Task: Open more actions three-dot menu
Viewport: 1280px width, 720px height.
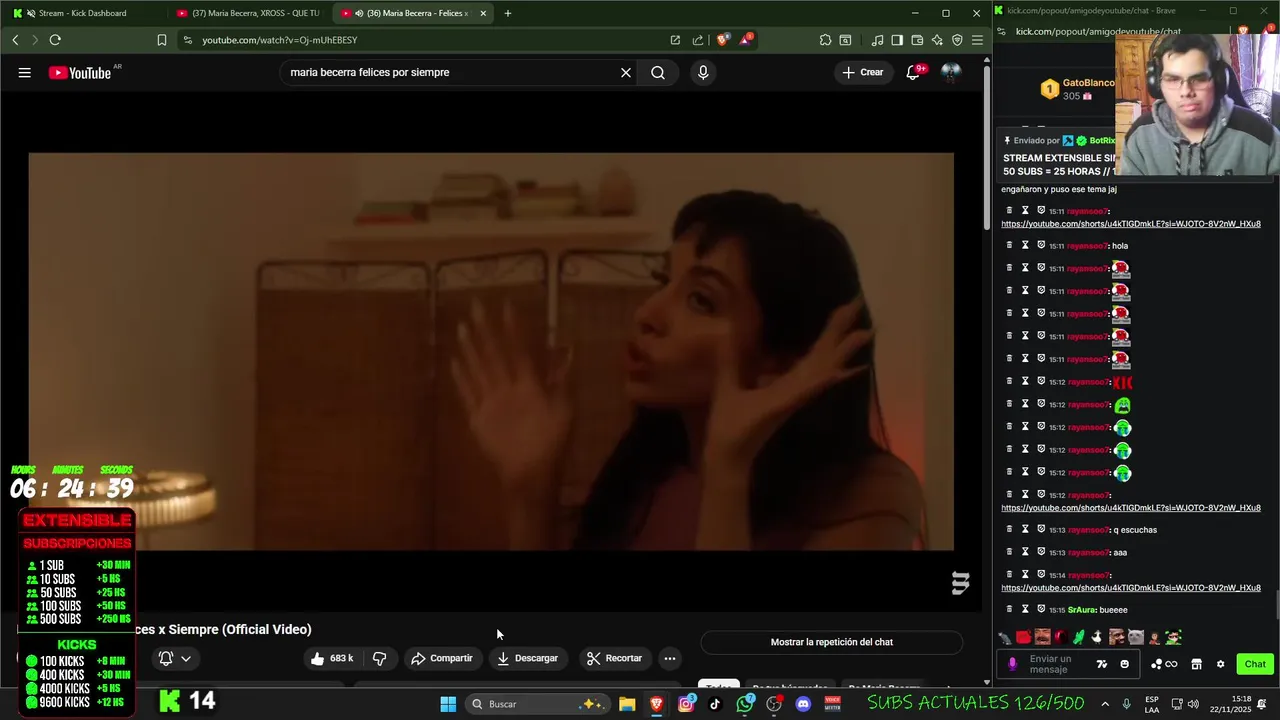Action: point(670,658)
